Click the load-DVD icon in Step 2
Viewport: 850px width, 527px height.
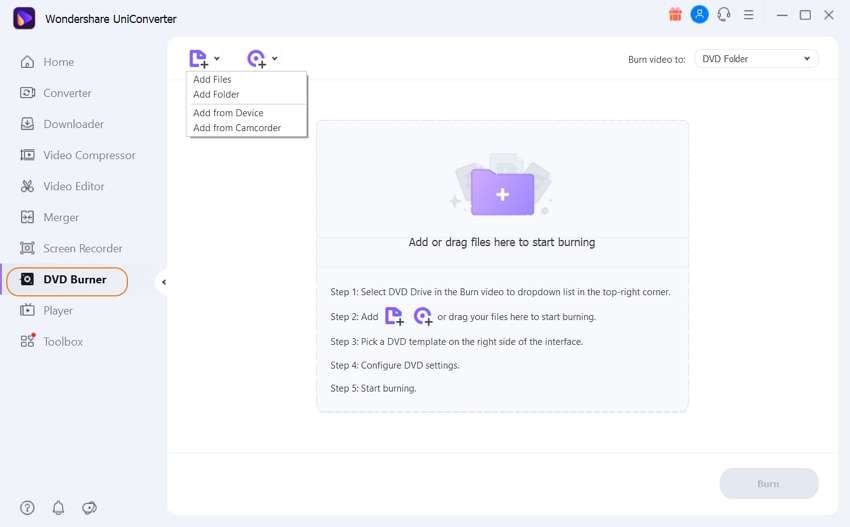click(x=423, y=316)
